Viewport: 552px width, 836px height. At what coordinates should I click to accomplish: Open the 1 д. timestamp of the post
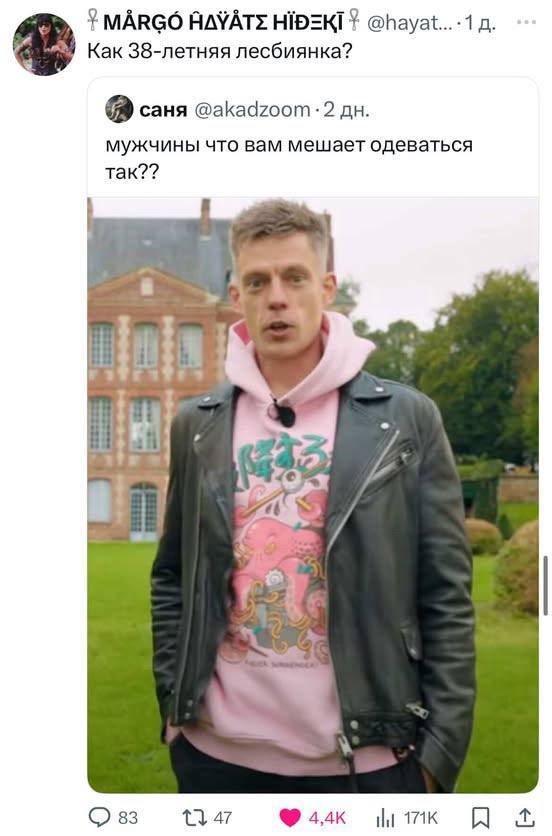click(480, 23)
